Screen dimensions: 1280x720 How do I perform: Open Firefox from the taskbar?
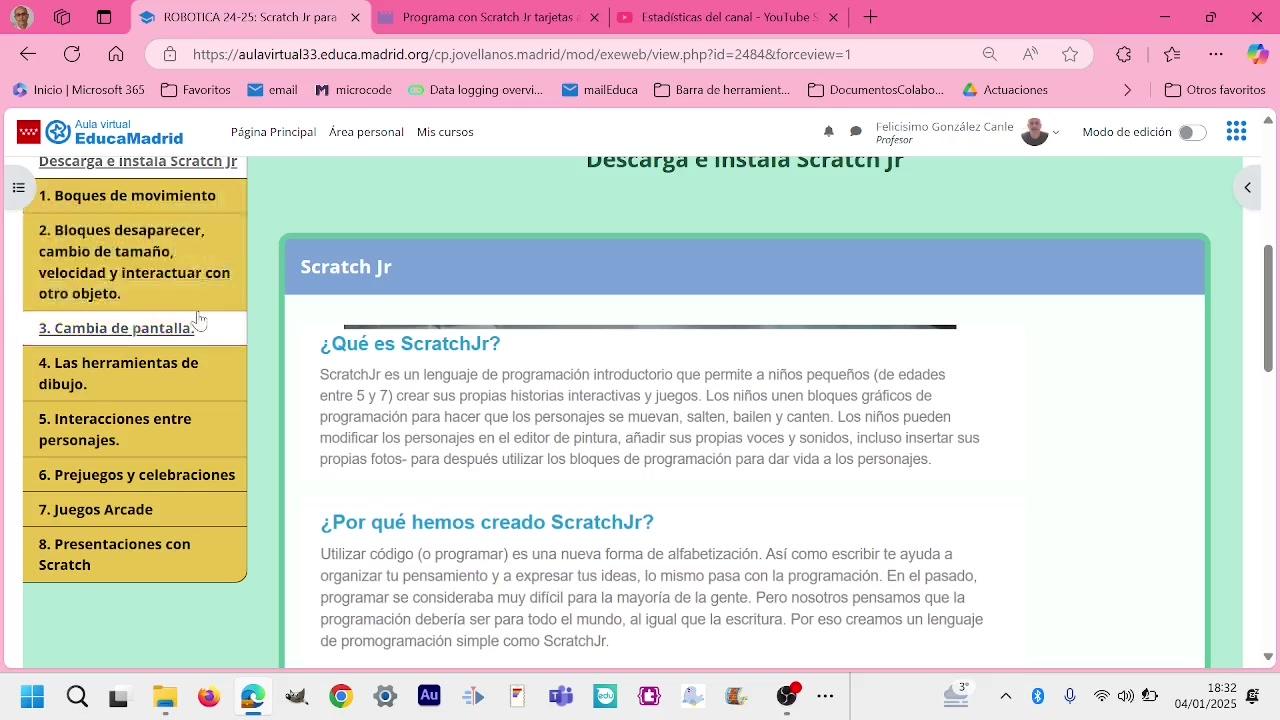point(208,697)
